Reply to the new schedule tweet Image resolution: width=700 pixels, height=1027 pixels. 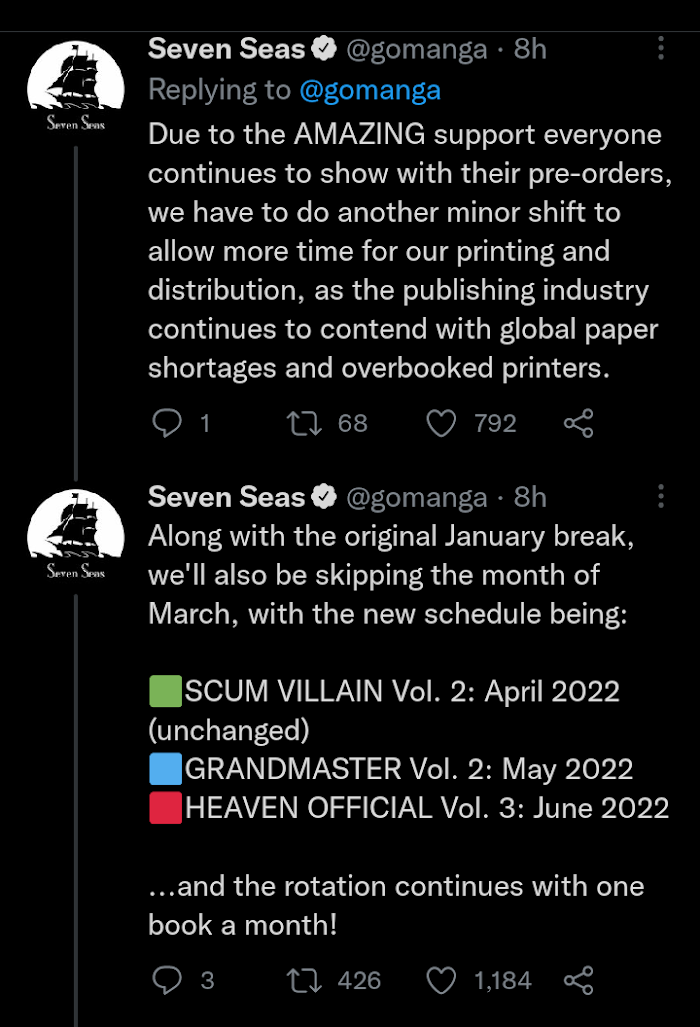pyautogui.click(x=166, y=980)
